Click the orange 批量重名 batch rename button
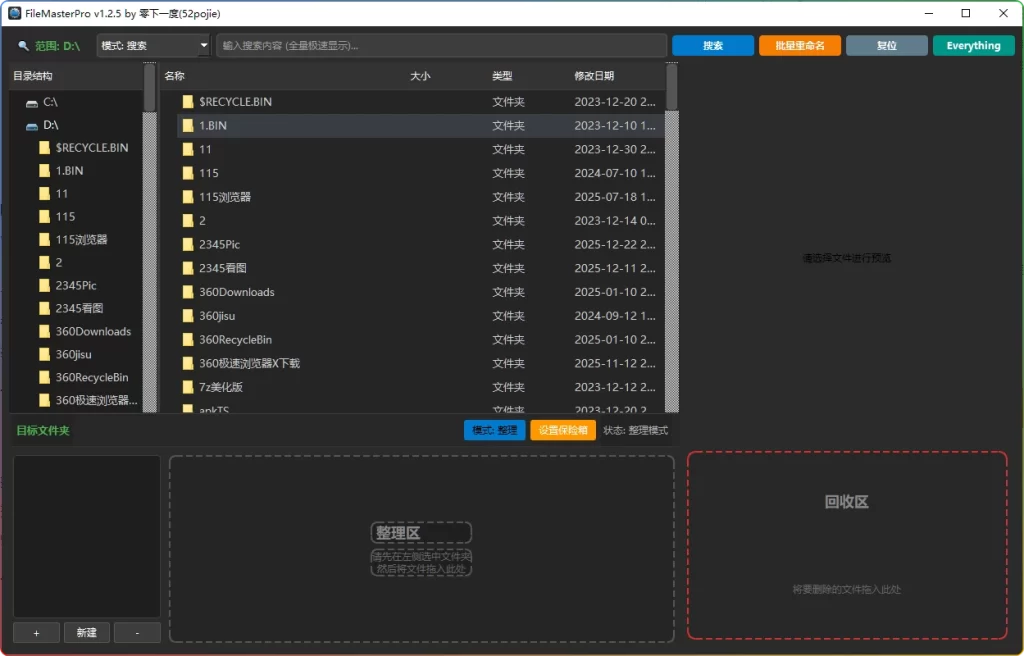 click(799, 45)
